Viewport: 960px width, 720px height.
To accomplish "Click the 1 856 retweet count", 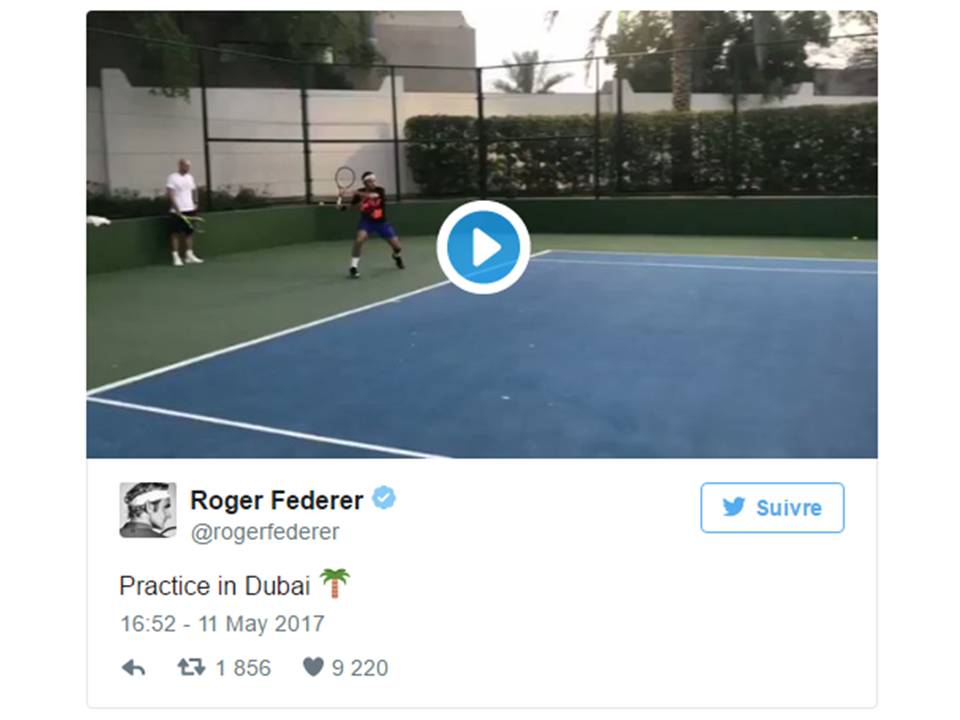I will [243, 668].
